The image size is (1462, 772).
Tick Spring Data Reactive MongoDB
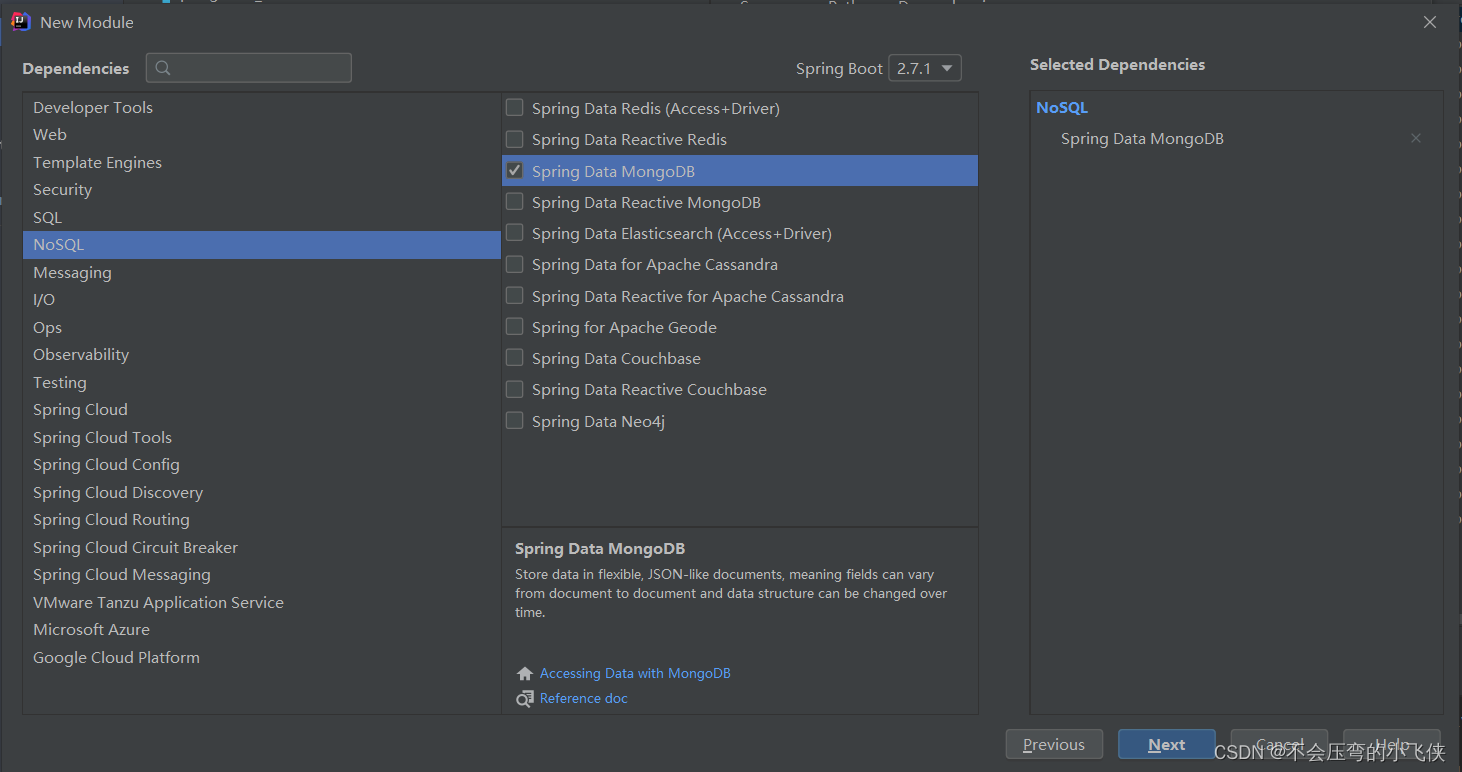(x=514, y=202)
